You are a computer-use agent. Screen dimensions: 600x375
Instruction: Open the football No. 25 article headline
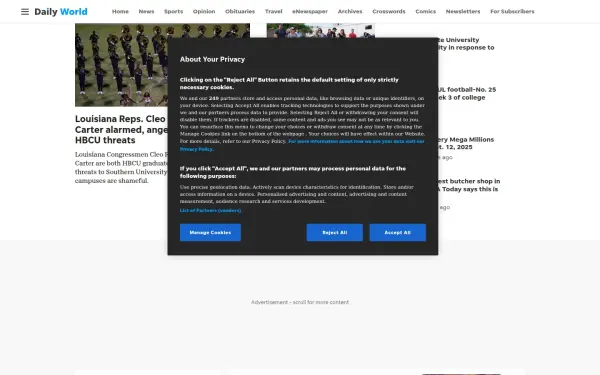pos(467,93)
